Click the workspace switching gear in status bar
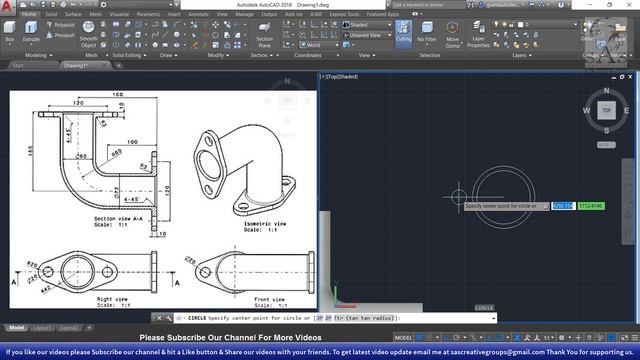640x360 pixels. click(x=562, y=338)
